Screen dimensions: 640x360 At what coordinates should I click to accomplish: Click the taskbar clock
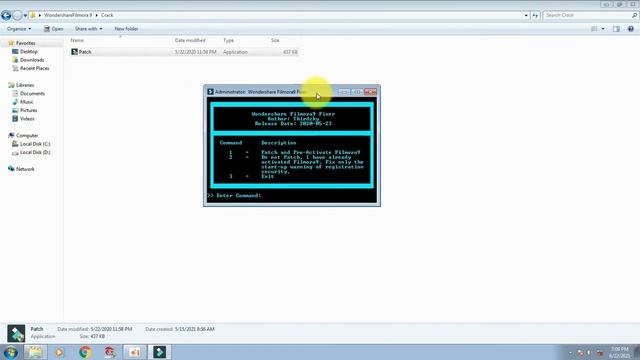pos(620,353)
